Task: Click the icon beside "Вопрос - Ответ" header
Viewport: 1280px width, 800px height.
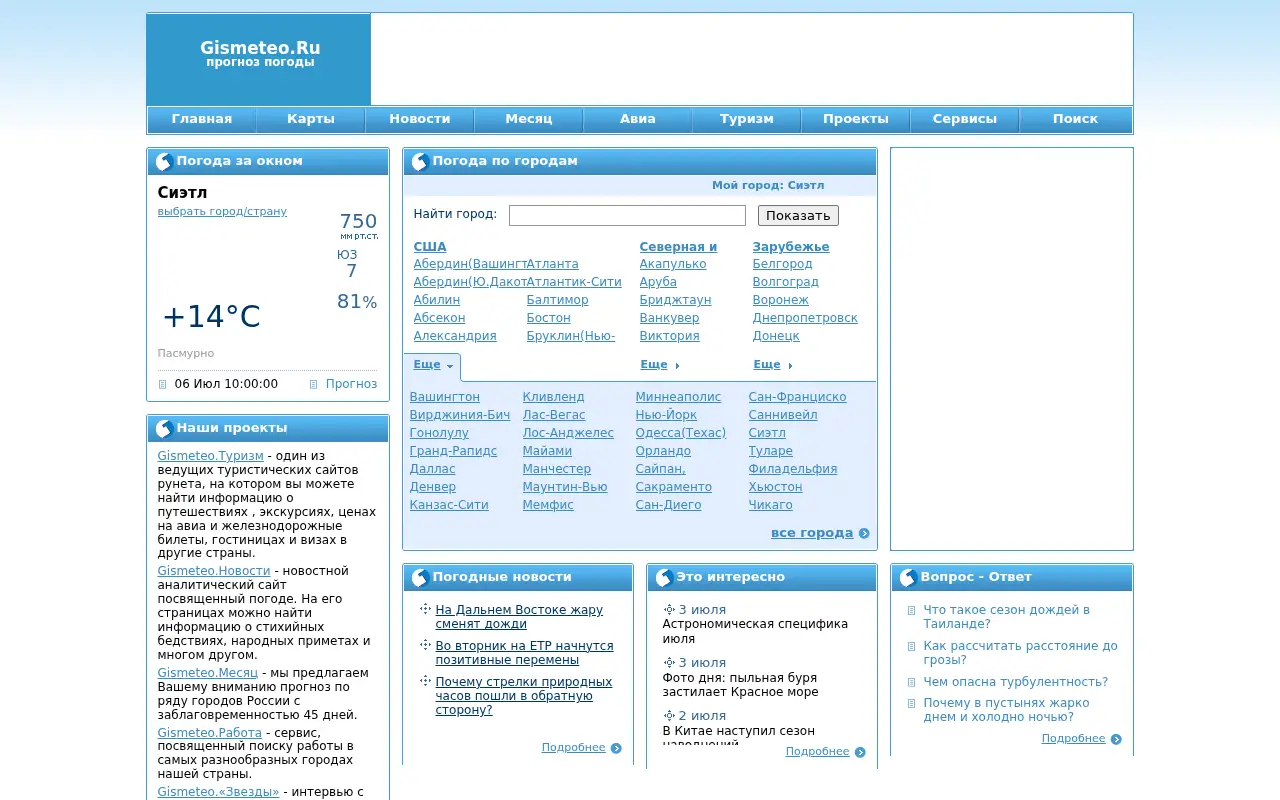Action: tap(908, 578)
